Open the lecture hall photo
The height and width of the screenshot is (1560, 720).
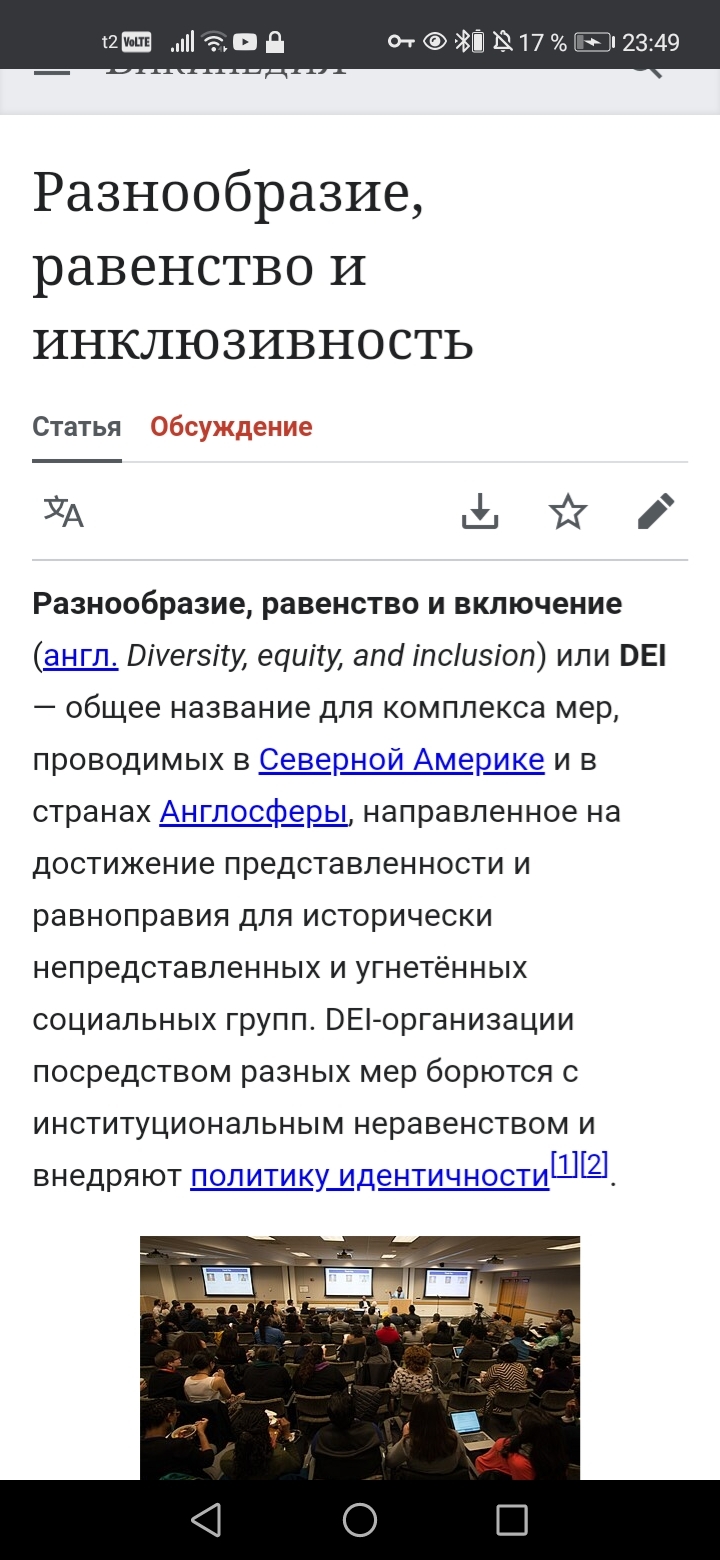point(360,1357)
